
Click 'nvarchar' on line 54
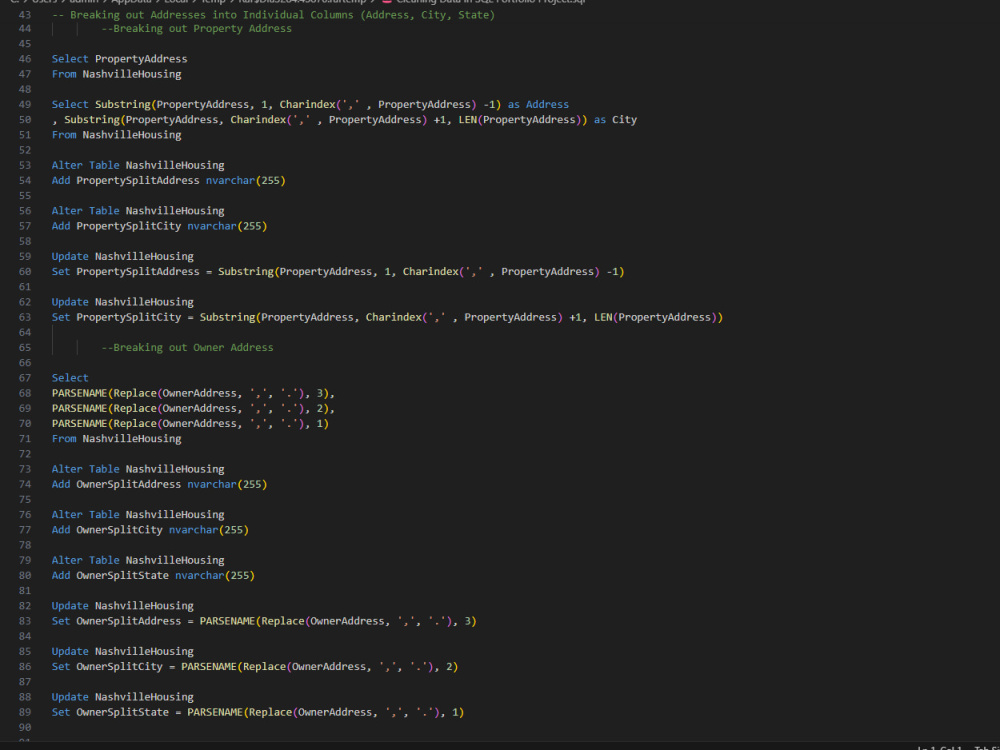(230, 180)
